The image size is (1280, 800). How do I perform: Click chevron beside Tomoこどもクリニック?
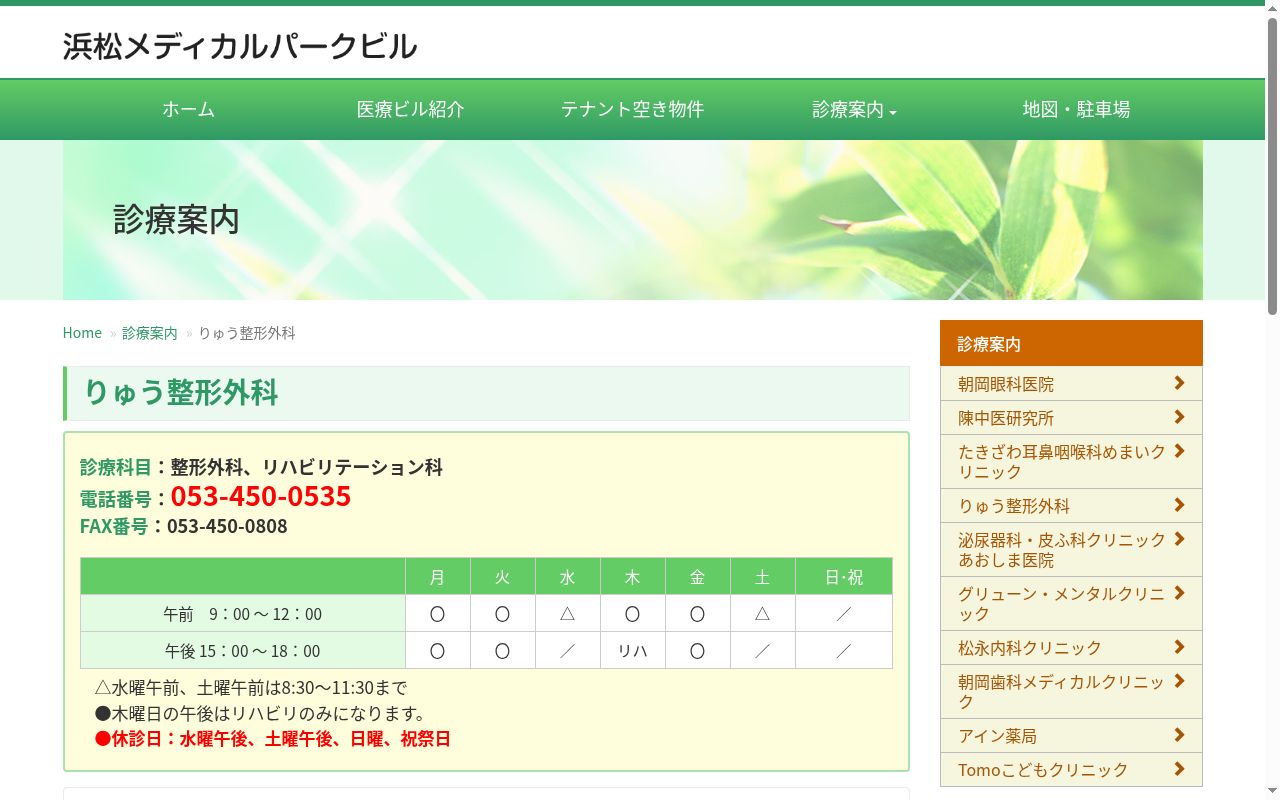tap(1179, 769)
